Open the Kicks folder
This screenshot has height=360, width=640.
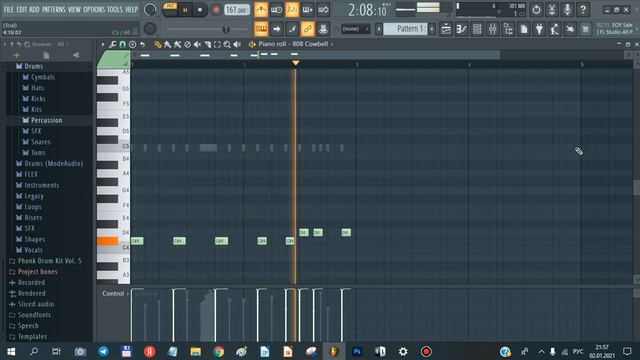(x=34, y=99)
